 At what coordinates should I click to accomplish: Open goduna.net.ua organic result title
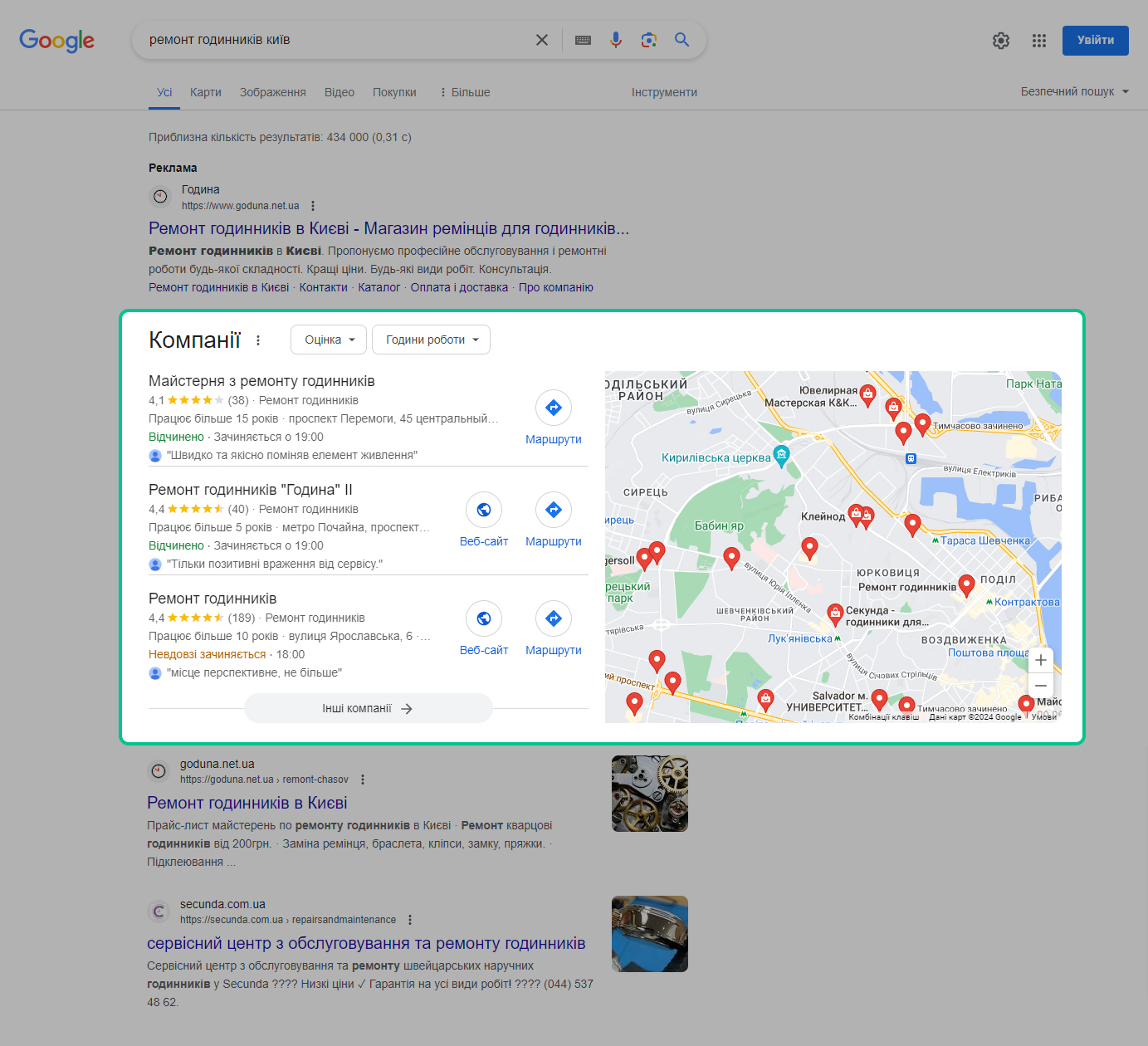(247, 803)
